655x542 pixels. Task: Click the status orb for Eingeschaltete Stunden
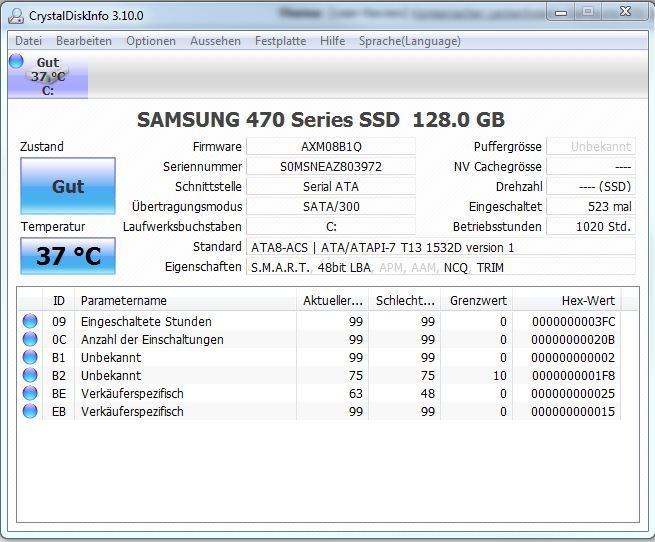tap(30, 321)
